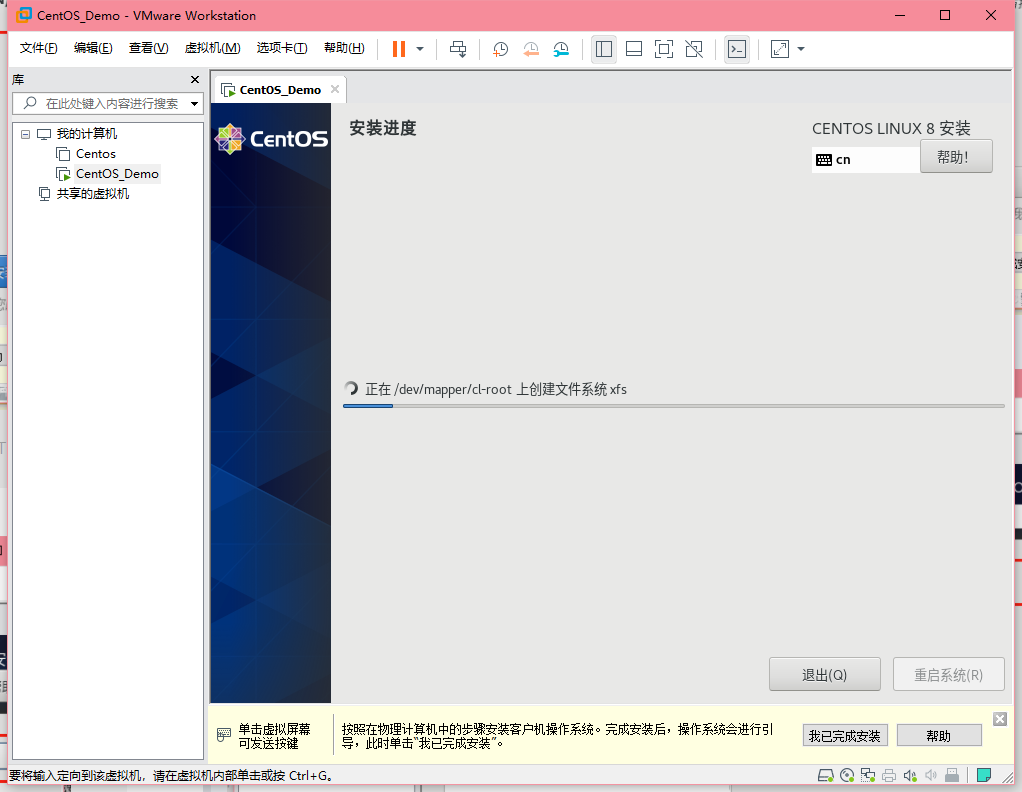Switch to Unity mode icon

(x=694, y=49)
